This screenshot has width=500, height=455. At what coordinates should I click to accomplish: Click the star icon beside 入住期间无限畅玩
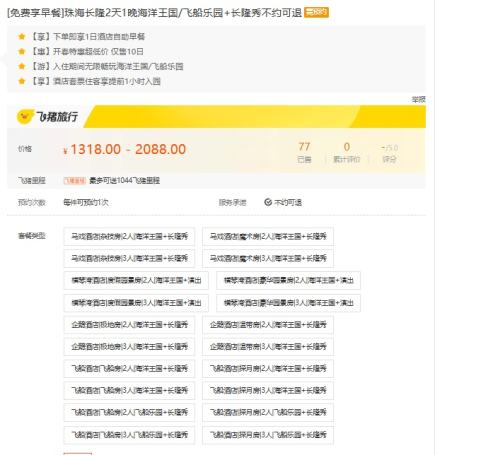(22, 66)
